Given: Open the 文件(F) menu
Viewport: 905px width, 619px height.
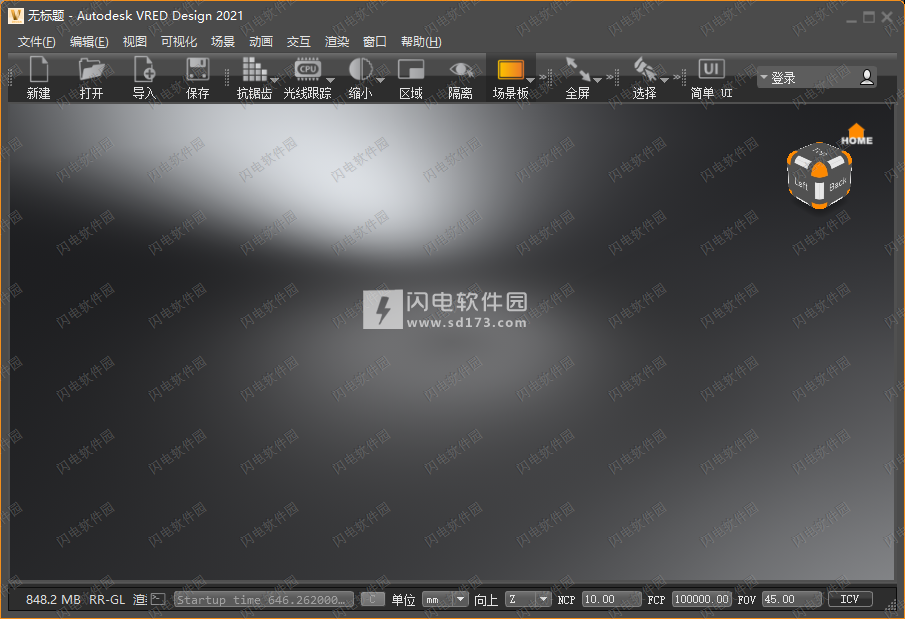Looking at the screenshot, I should point(36,42).
